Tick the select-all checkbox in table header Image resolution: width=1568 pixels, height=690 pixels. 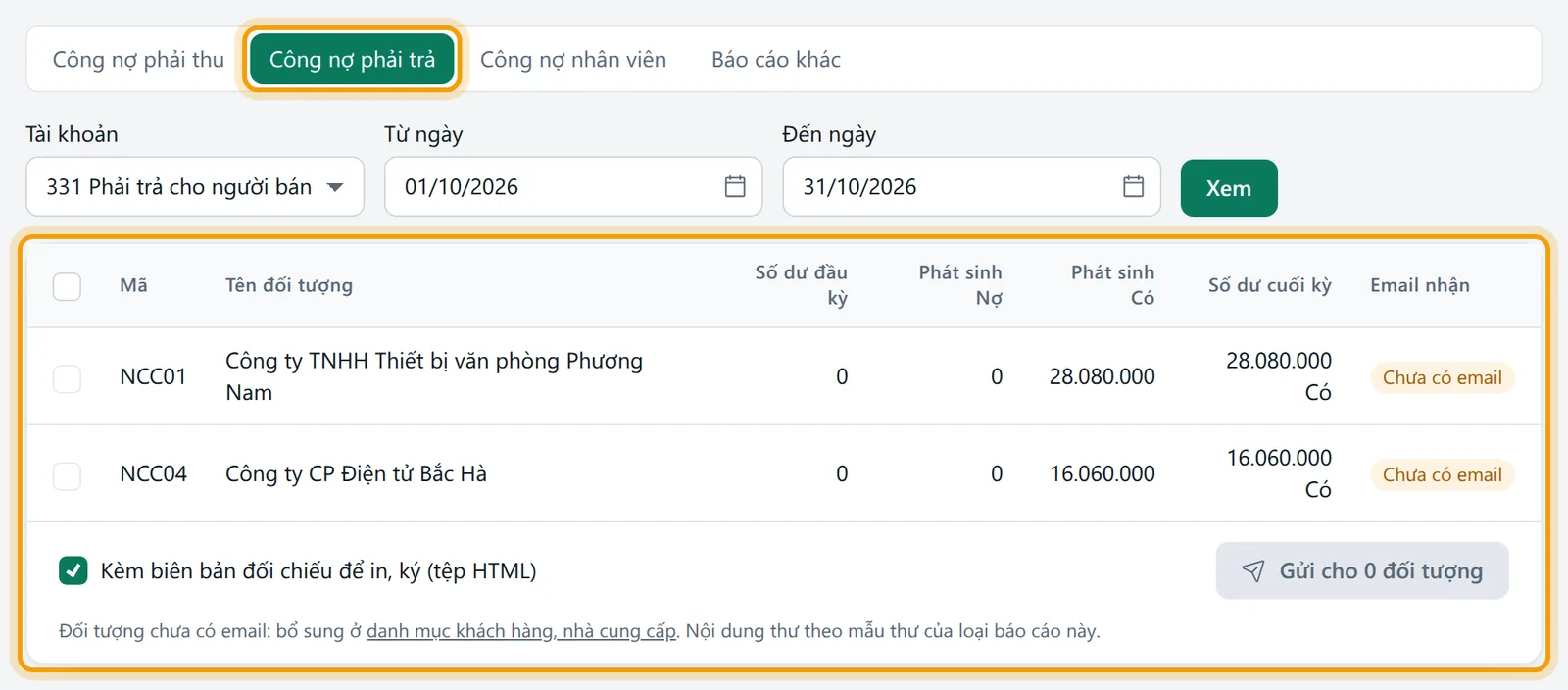coord(67,286)
